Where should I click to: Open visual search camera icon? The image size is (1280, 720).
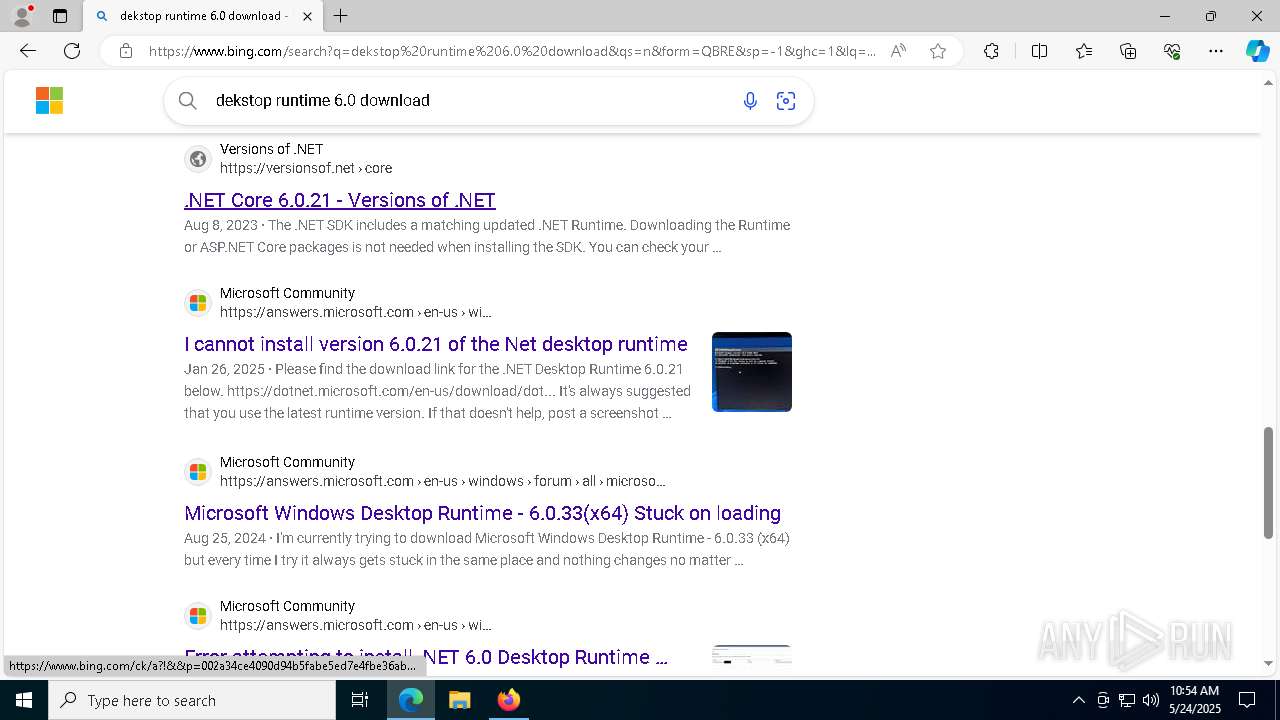click(786, 100)
